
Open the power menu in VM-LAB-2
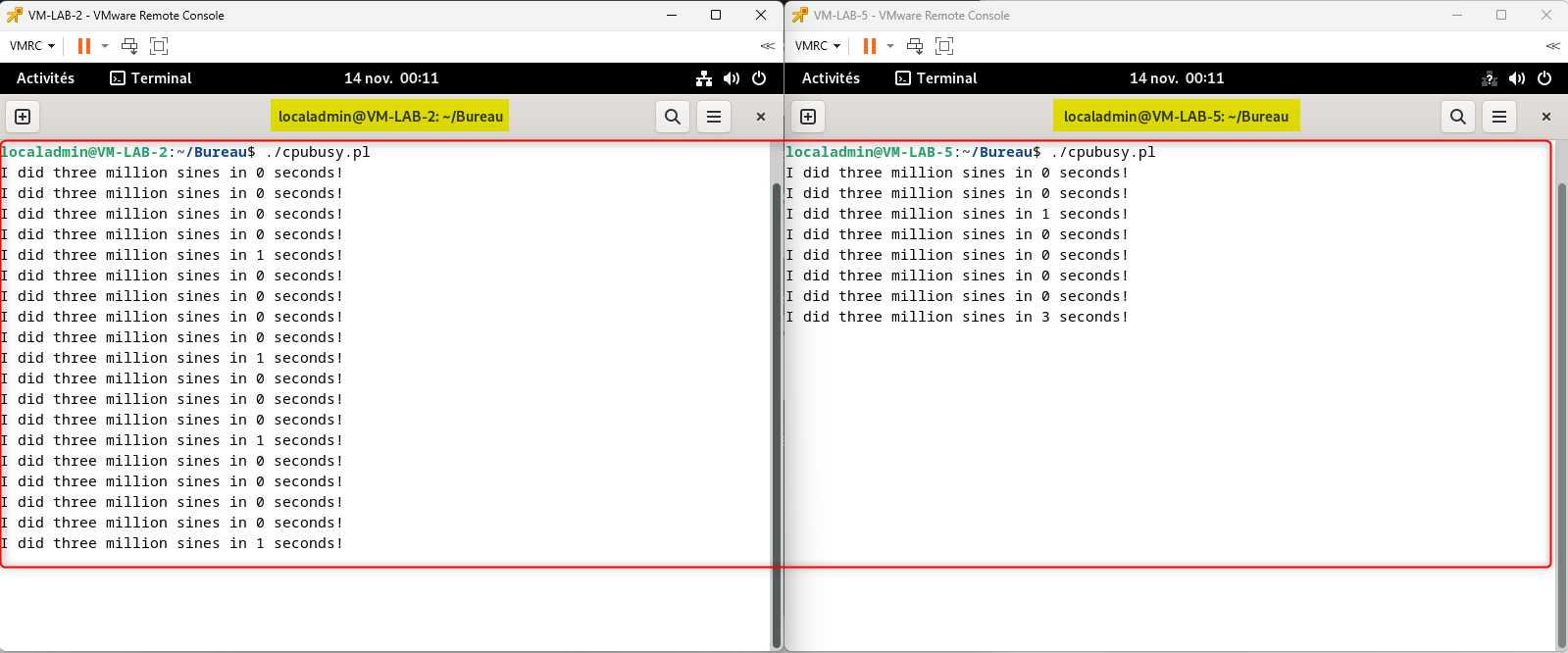coord(759,78)
